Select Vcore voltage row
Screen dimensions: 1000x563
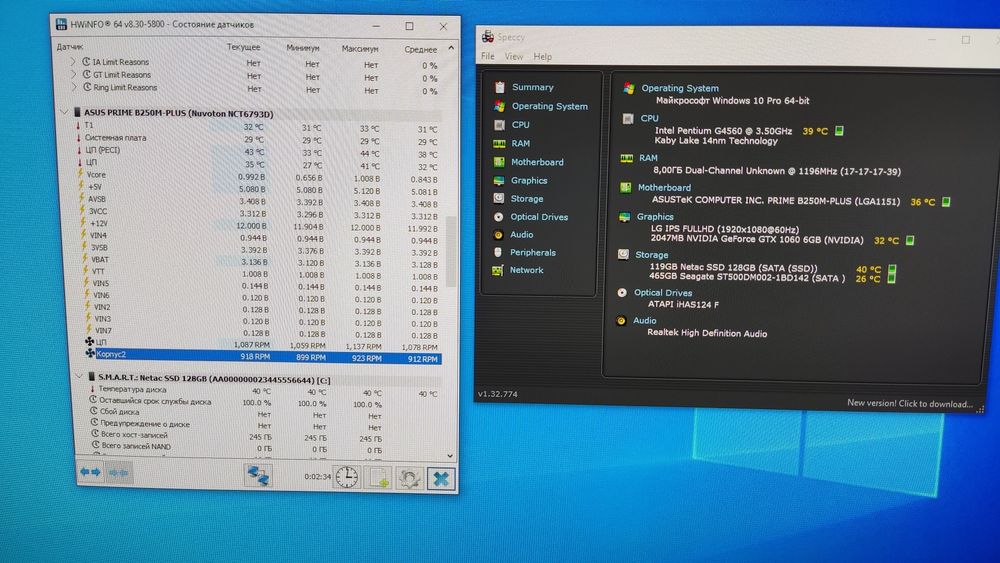tap(258, 176)
